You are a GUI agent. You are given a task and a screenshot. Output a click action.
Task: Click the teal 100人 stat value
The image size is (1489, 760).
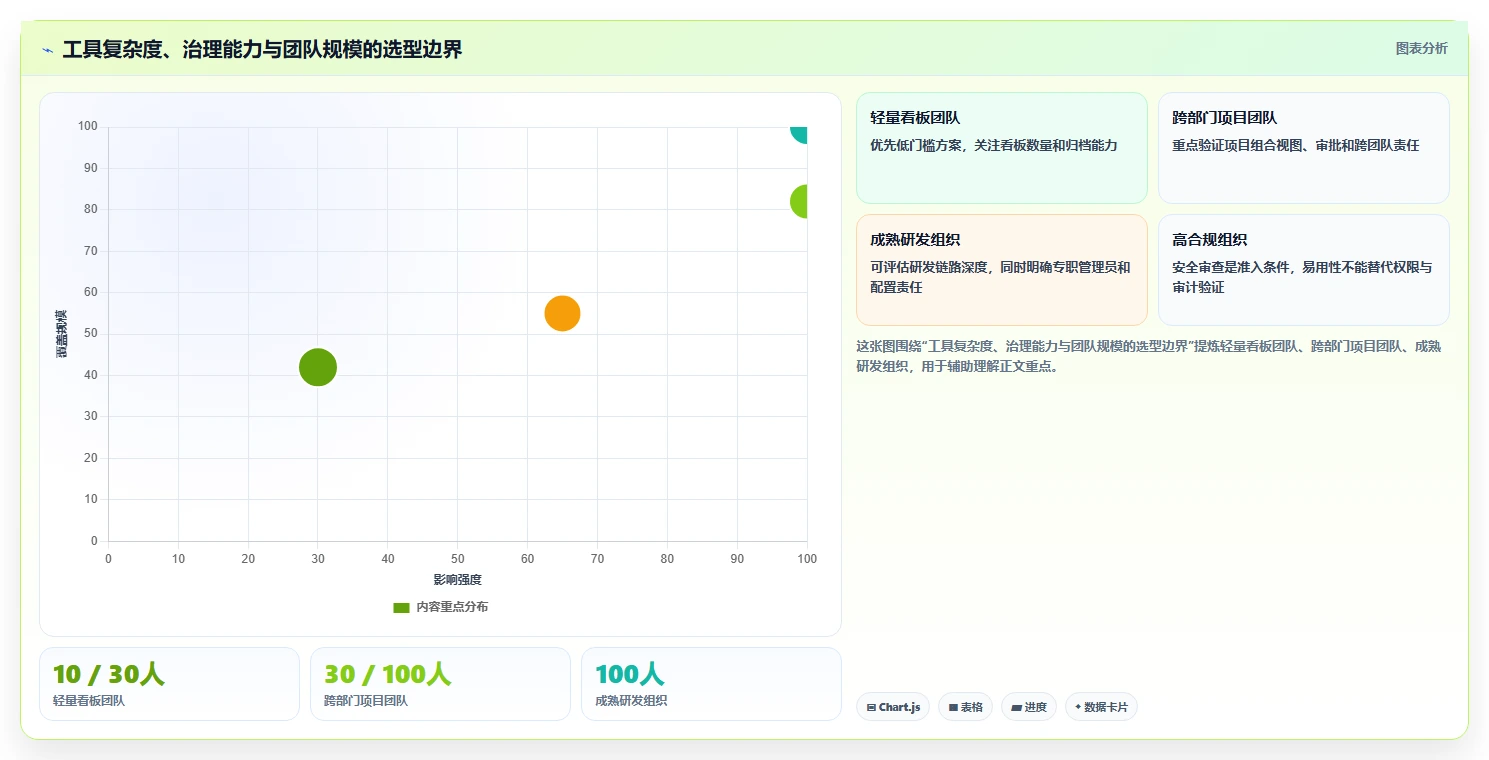[x=629, y=674]
